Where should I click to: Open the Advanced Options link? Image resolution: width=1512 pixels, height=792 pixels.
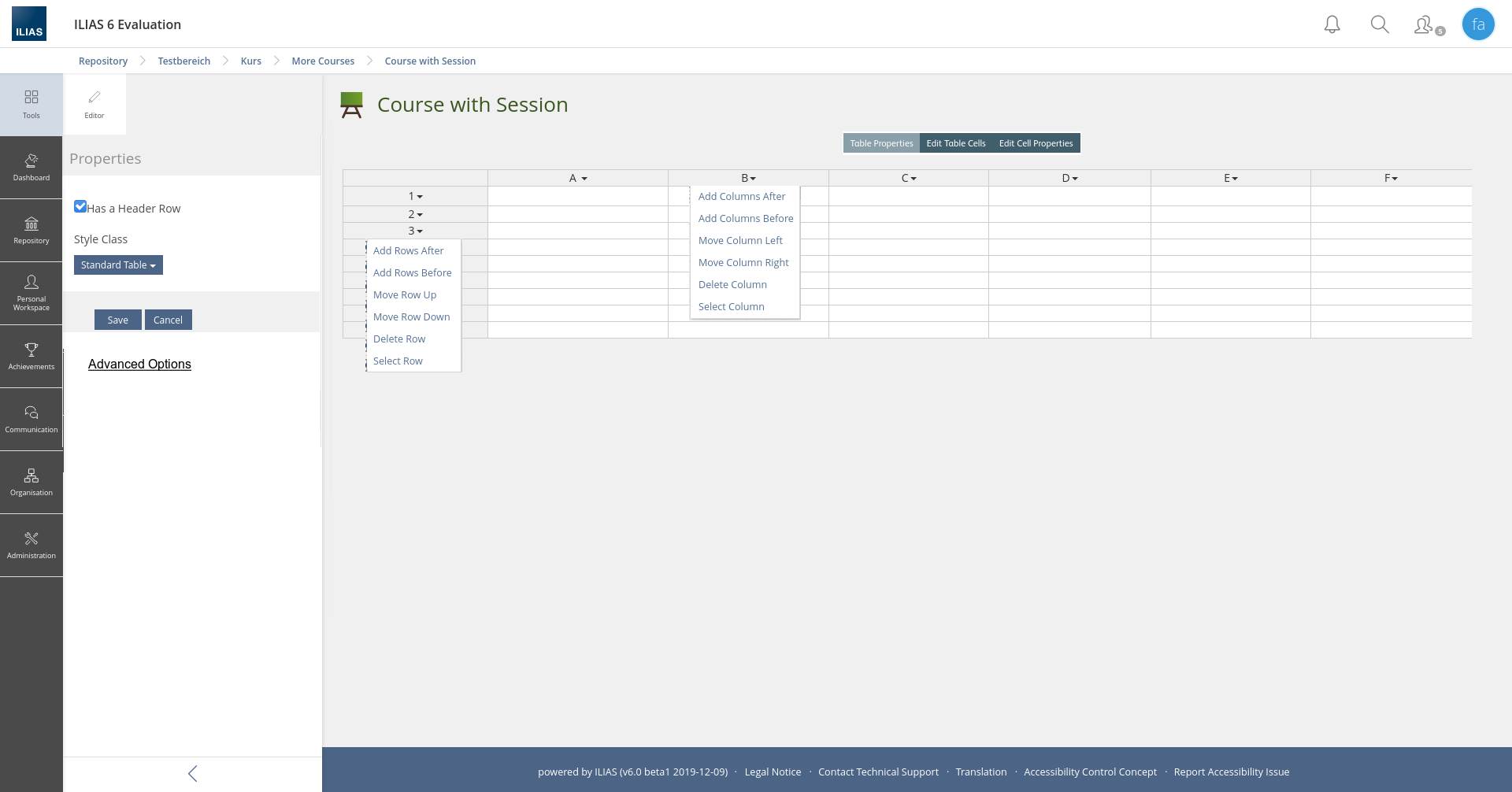(139, 365)
